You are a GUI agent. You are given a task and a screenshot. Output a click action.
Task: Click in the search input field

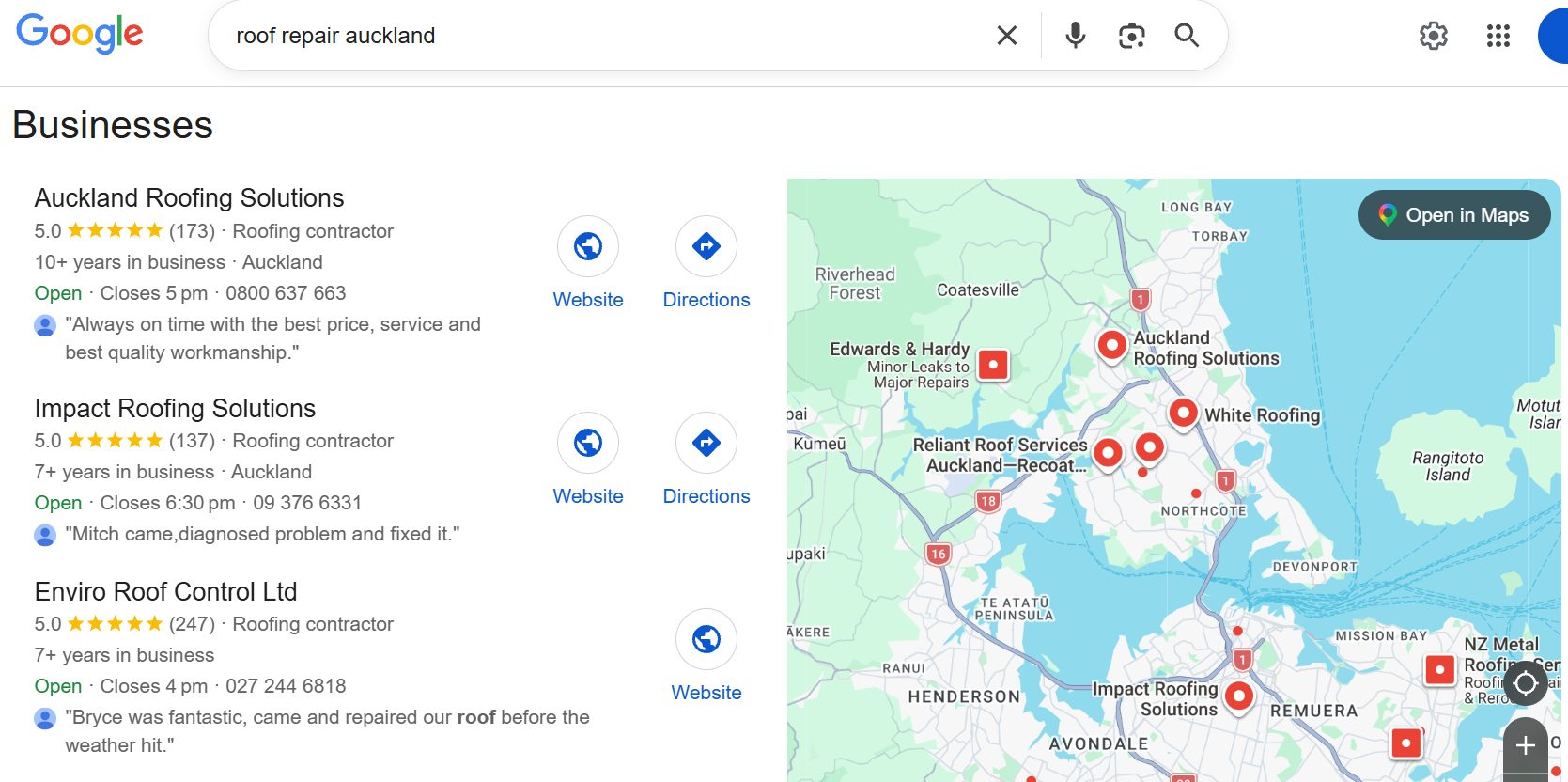click(x=601, y=36)
